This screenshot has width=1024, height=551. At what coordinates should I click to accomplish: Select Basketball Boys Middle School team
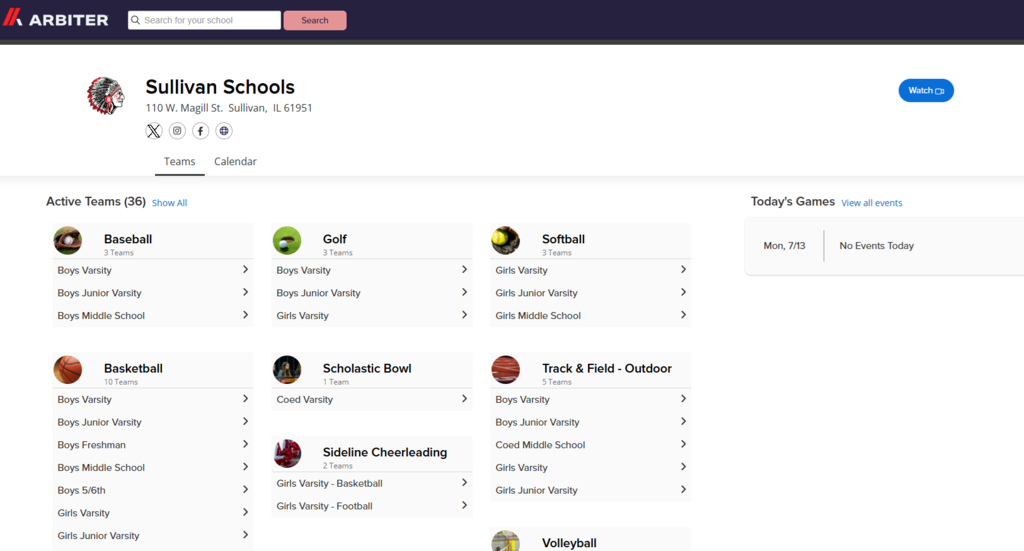click(x=153, y=467)
